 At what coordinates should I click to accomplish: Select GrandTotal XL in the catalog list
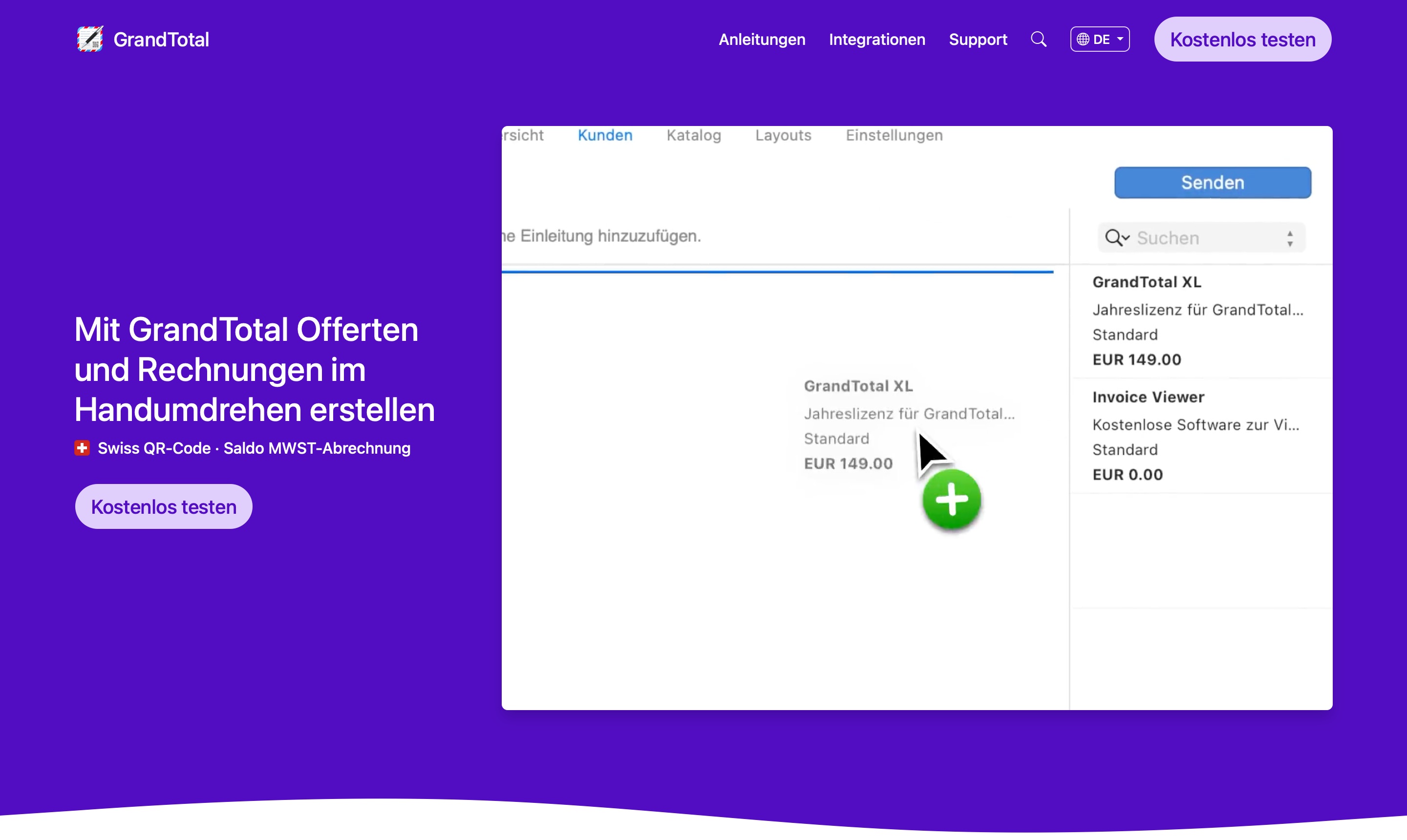1201,320
